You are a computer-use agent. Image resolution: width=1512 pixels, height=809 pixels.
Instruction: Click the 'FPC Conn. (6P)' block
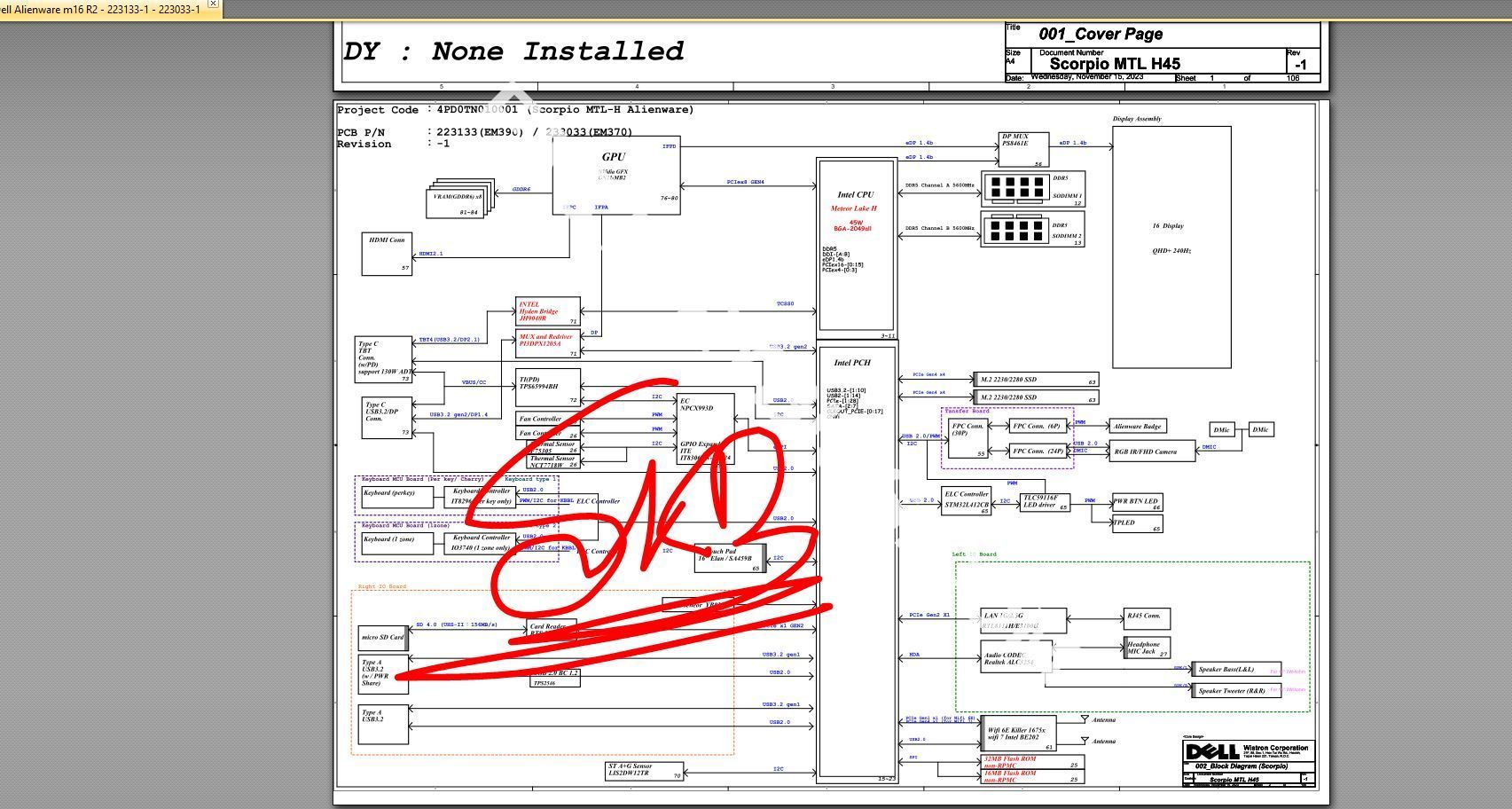click(1038, 427)
